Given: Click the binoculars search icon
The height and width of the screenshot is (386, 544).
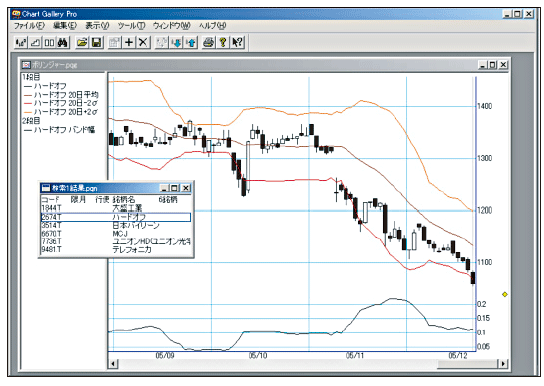Looking at the screenshot, I should tap(62, 43).
